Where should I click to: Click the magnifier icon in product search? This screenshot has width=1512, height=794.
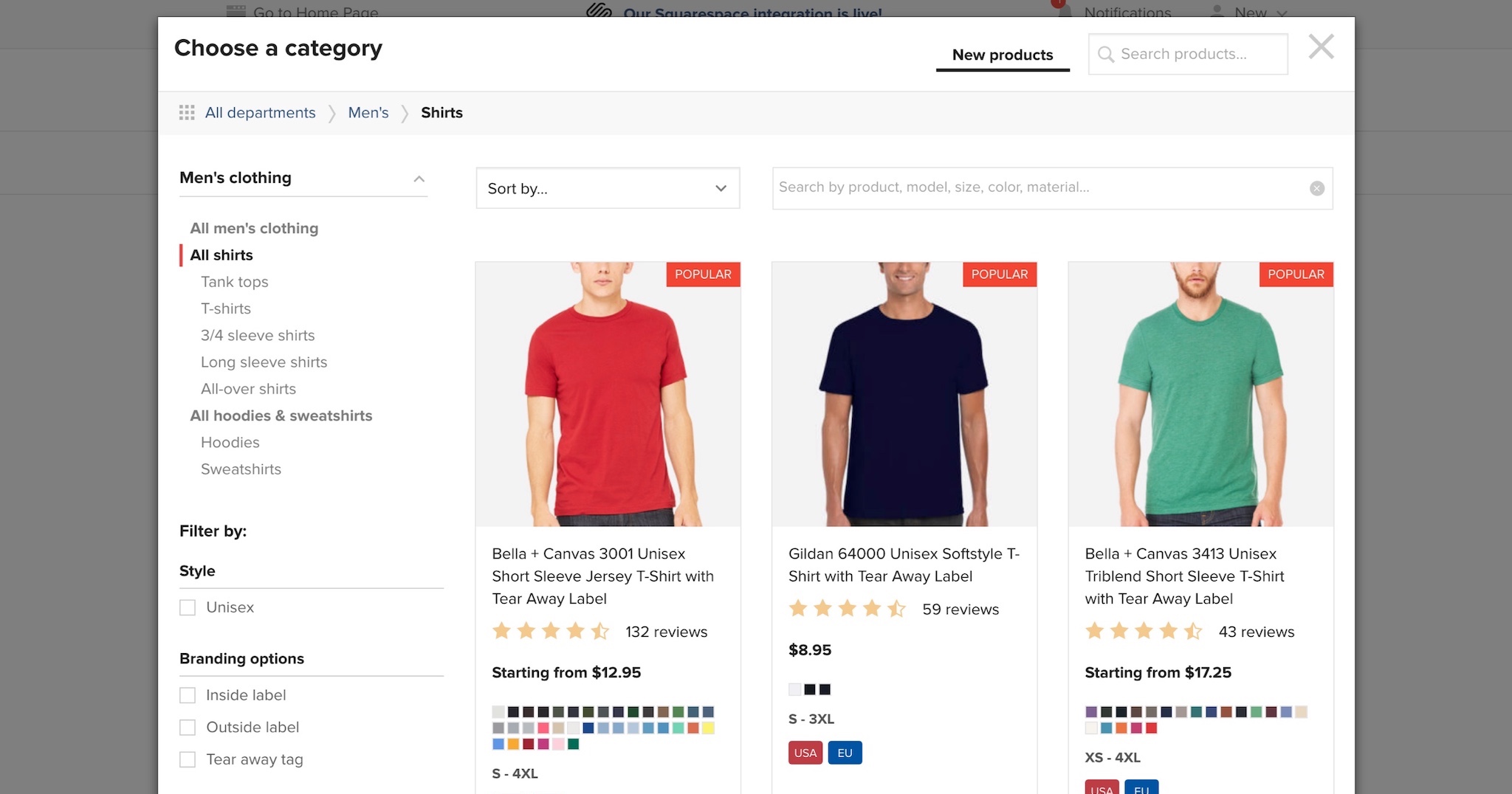coord(1105,55)
